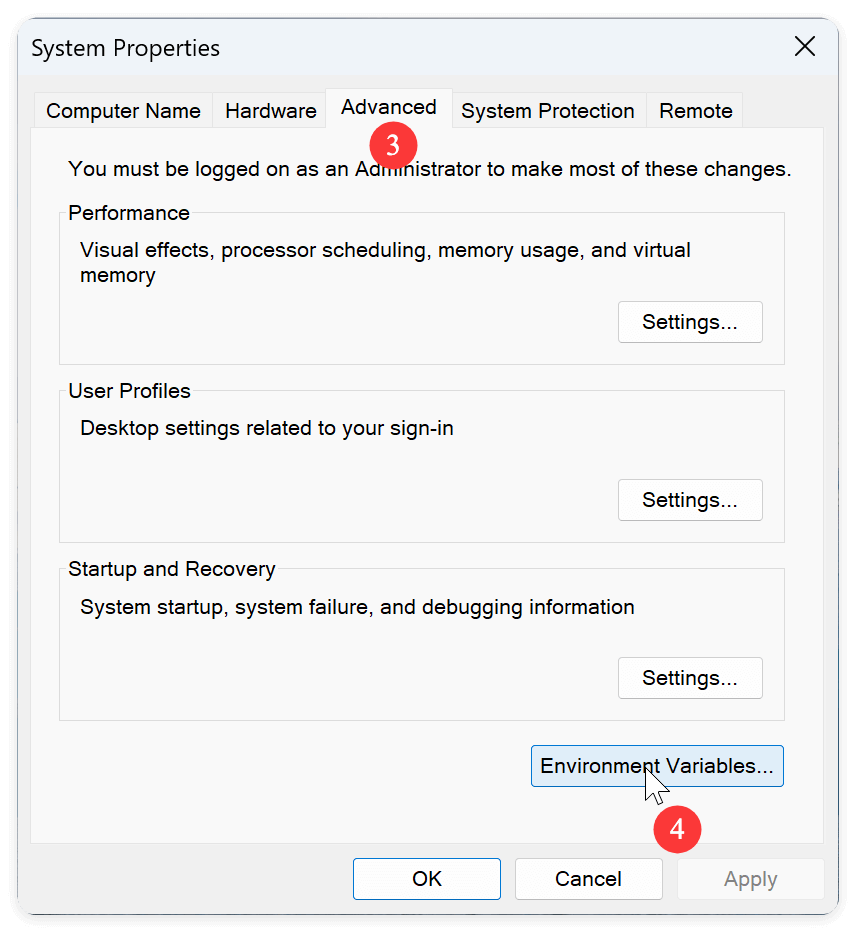Screen dimensions: 856x932
Task: Switch to the System Protection tab
Action: coord(548,111)
